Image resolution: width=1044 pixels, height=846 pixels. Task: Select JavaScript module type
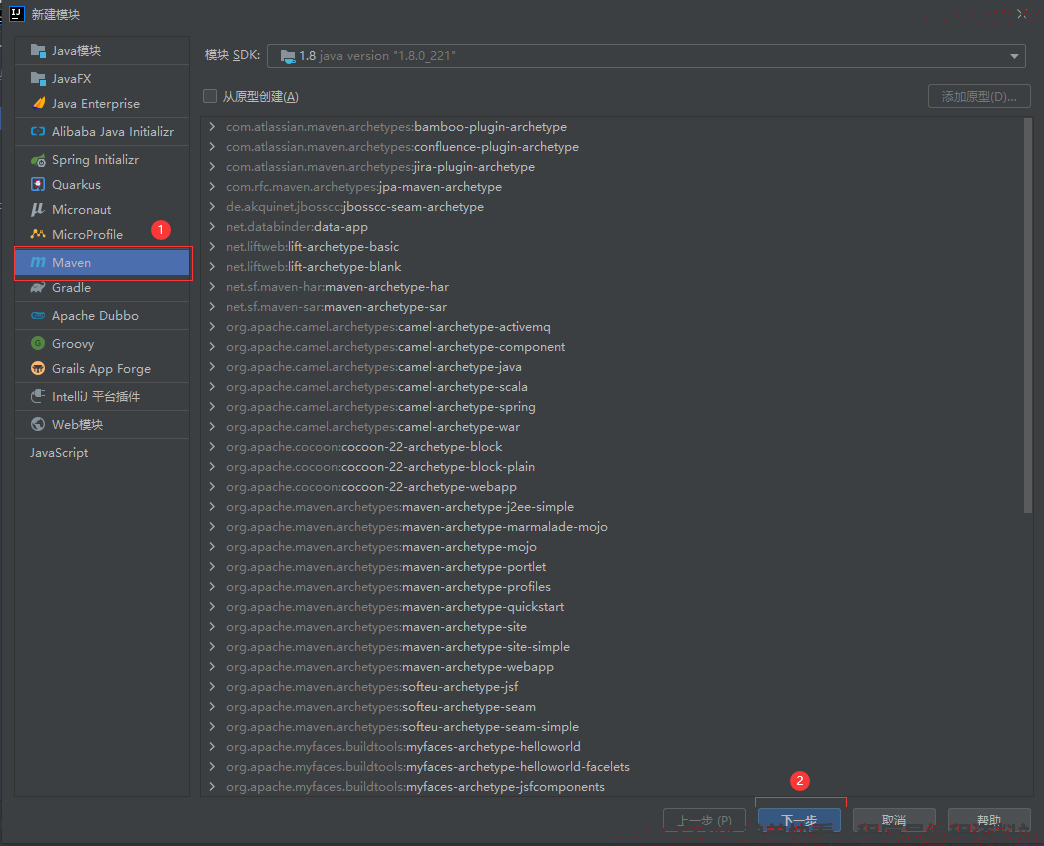[x=102, y=453]
